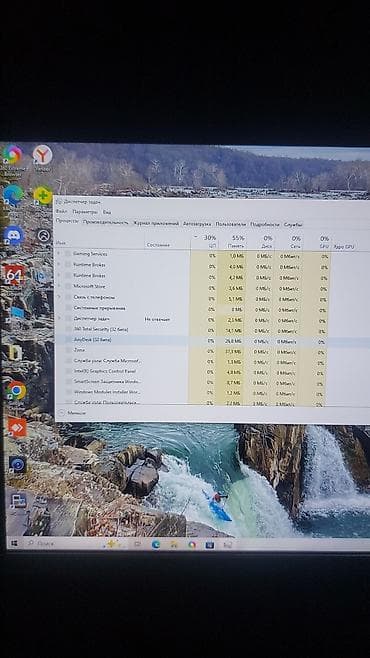Click the Edge icon on the taskbar
Viewport: 370px width, 658px height.
tap(156, 545)
